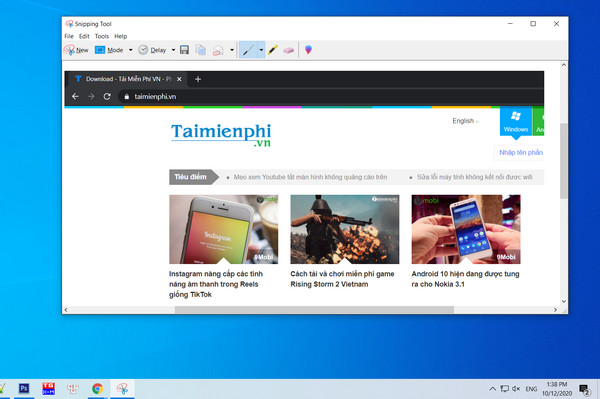Select the yellow Highlighter tool

click(x=272, y=50)
